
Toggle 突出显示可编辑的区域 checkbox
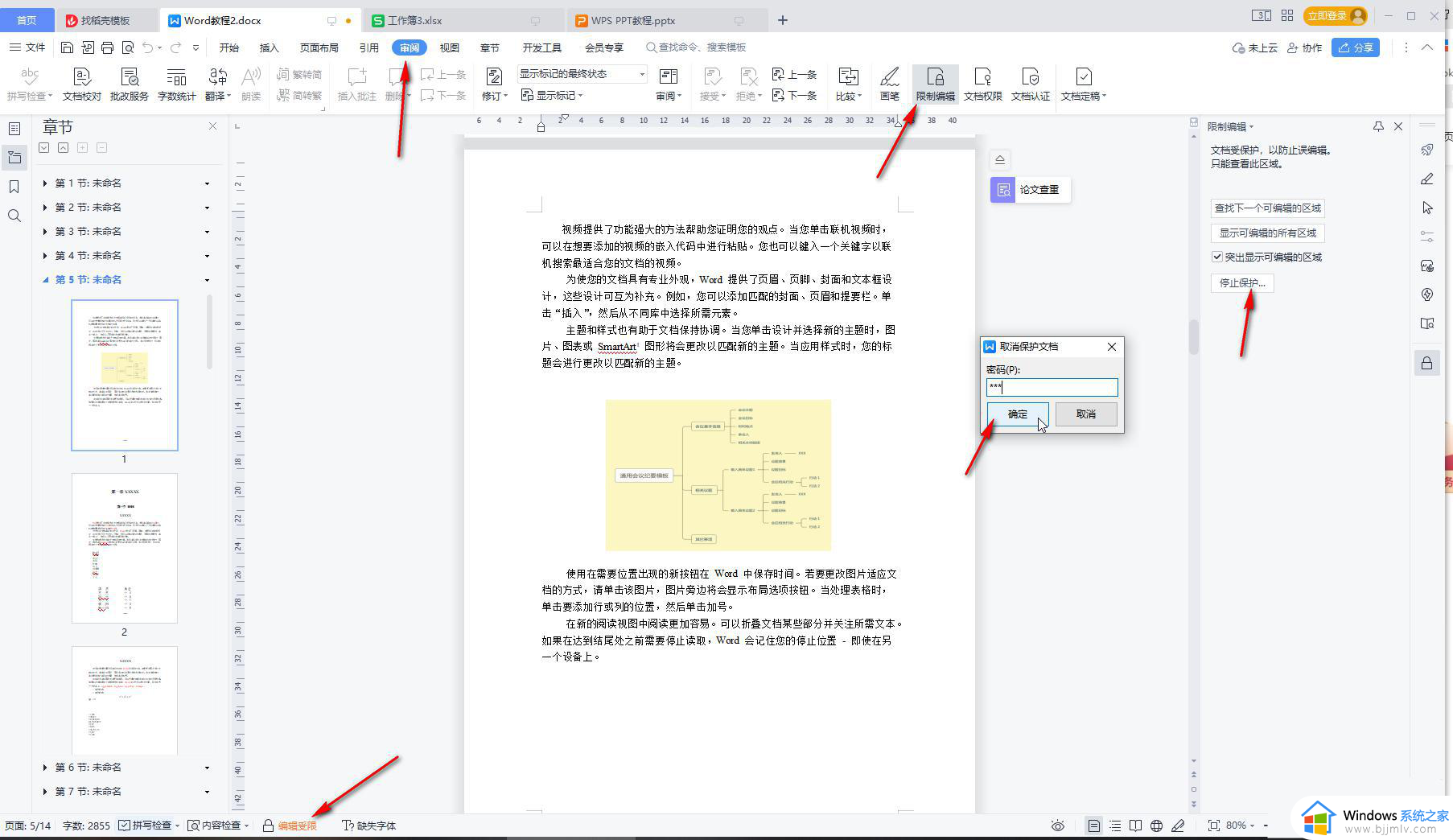pyautogui.click(x=1217, y=257)
